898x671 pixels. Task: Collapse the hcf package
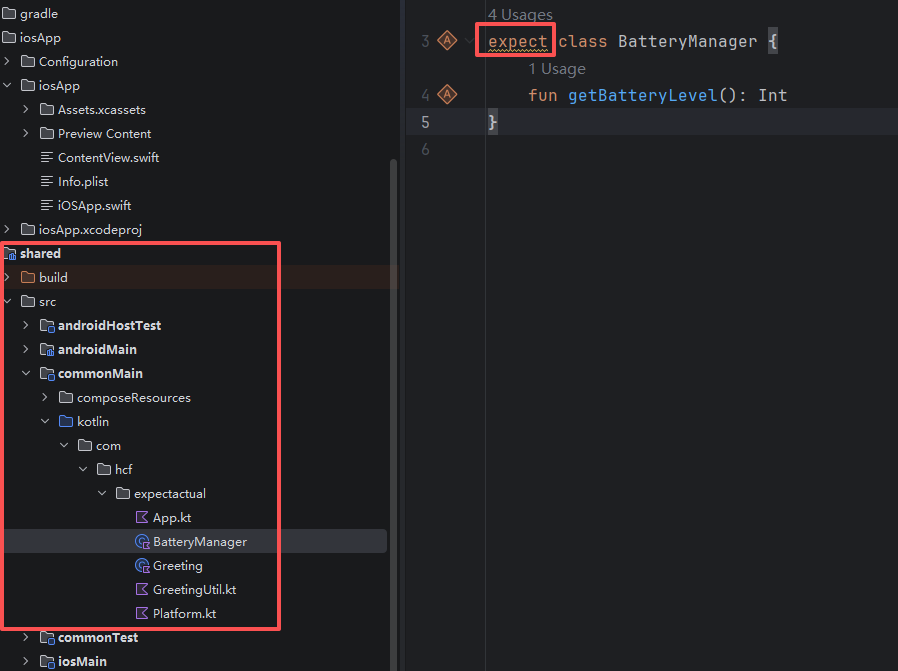(83, 469)
